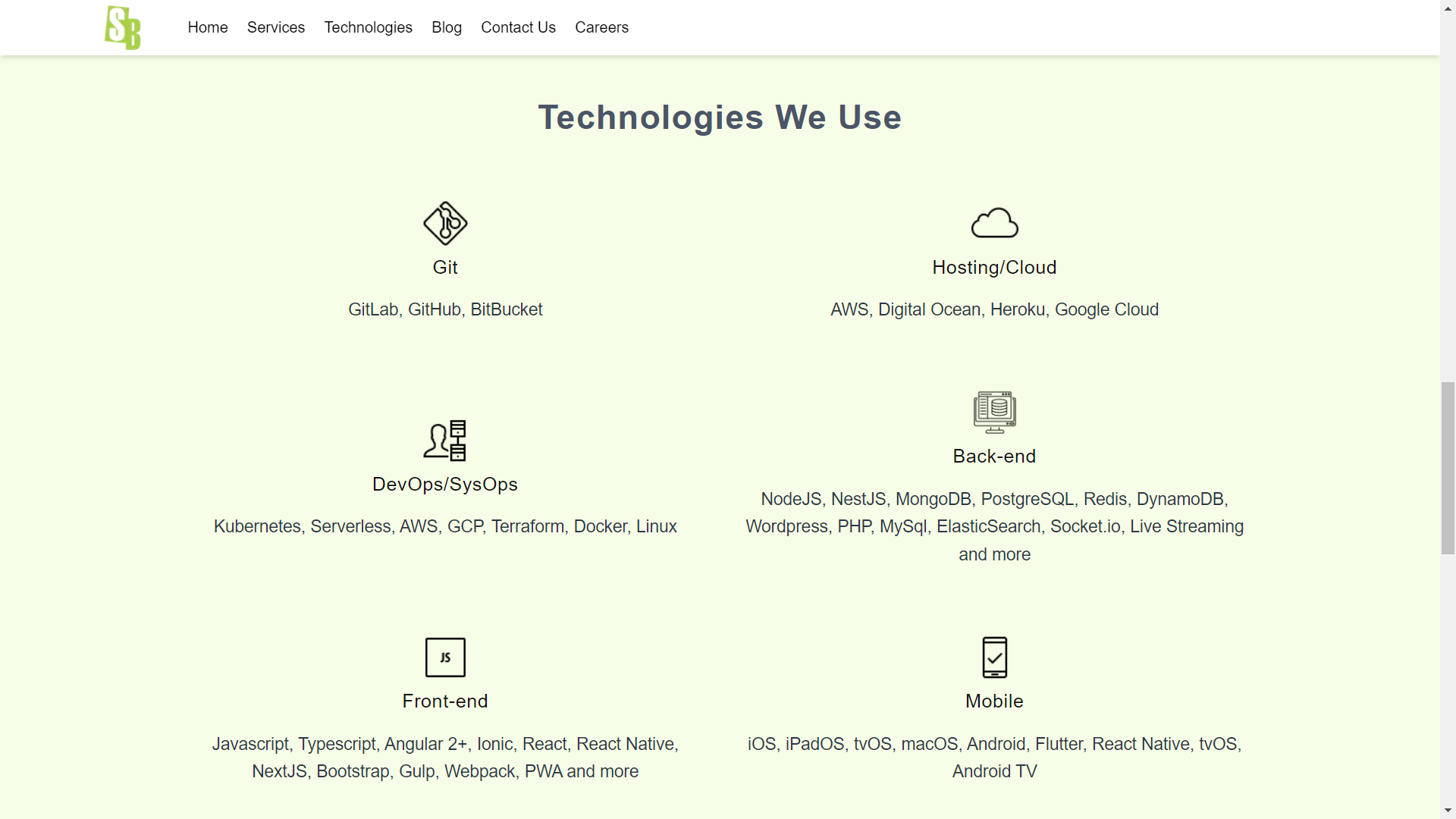Viewport: 1456px width, 819px height.
Task: Click the Mobile device checkmark icon
Action: [994, 657]
